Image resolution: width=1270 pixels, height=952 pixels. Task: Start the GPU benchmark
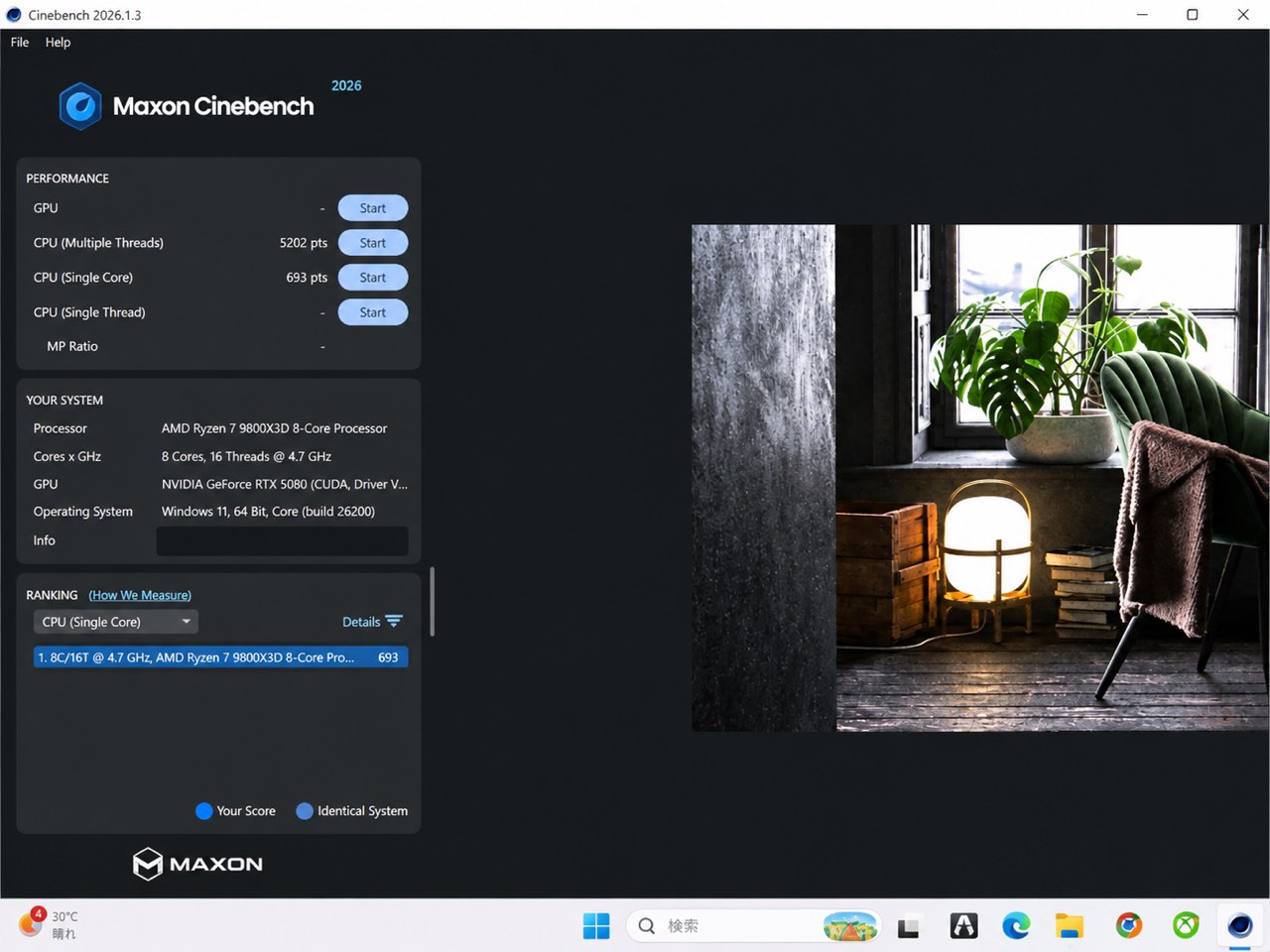pos(373,208)
